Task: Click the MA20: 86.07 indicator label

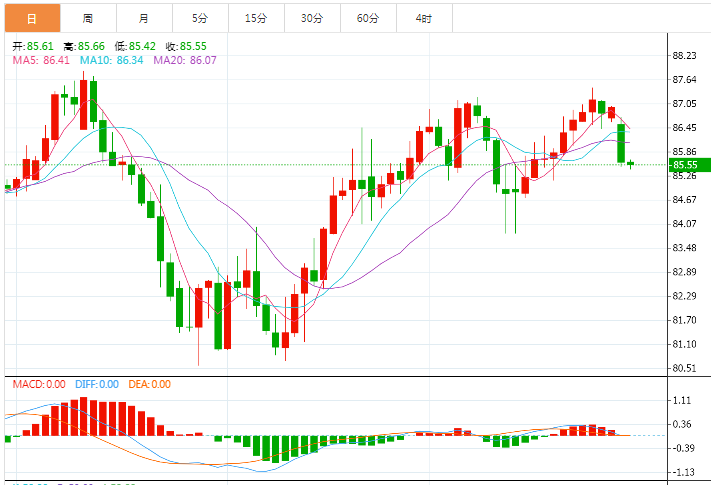Action: coord(185,60)
